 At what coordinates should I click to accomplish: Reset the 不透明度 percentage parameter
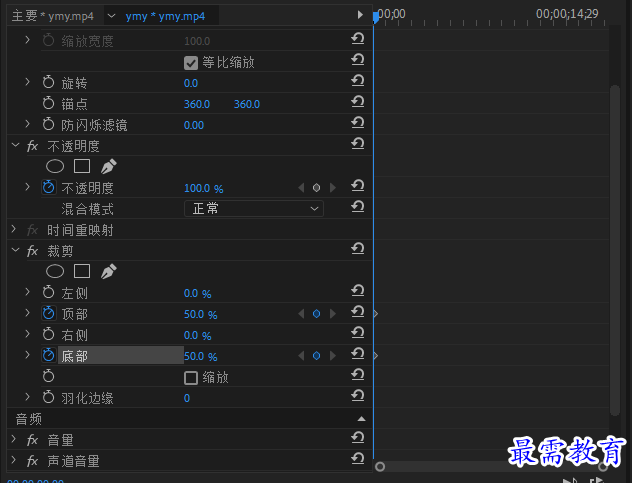tap(358, 186)
